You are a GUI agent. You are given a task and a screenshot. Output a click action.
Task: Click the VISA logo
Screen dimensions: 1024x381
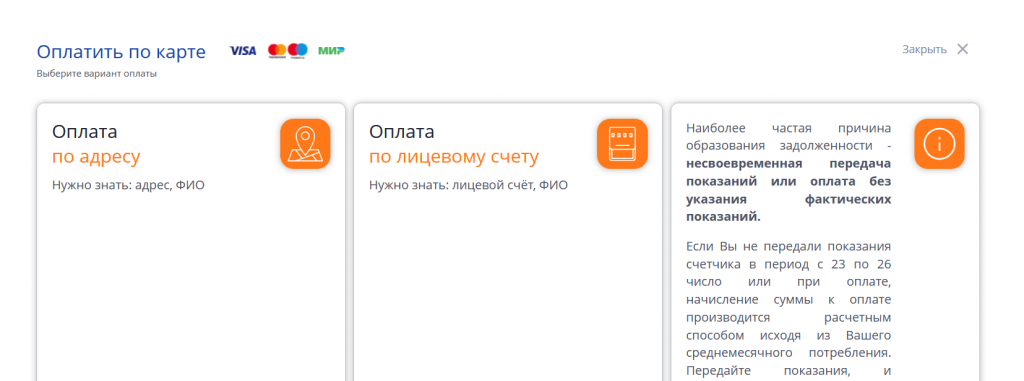point(243,50)
